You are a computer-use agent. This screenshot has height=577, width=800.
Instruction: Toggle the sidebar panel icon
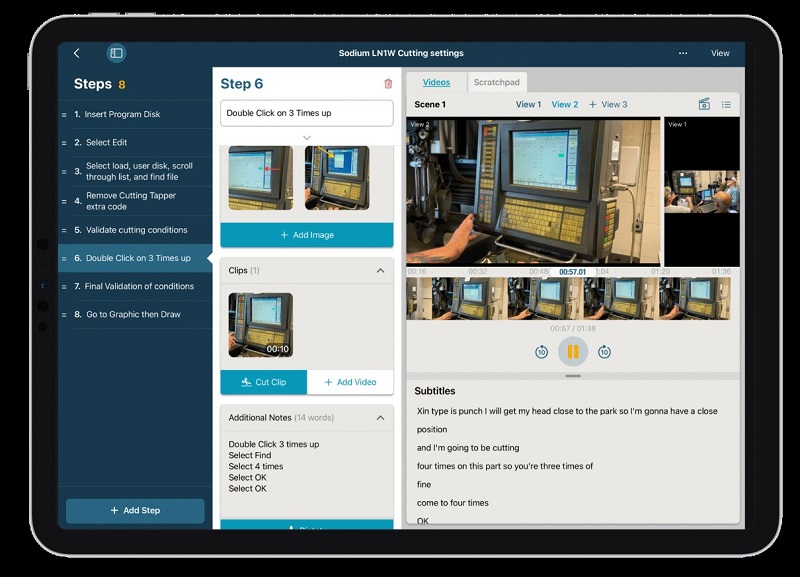pyautogui.click(x=116, y=53)
